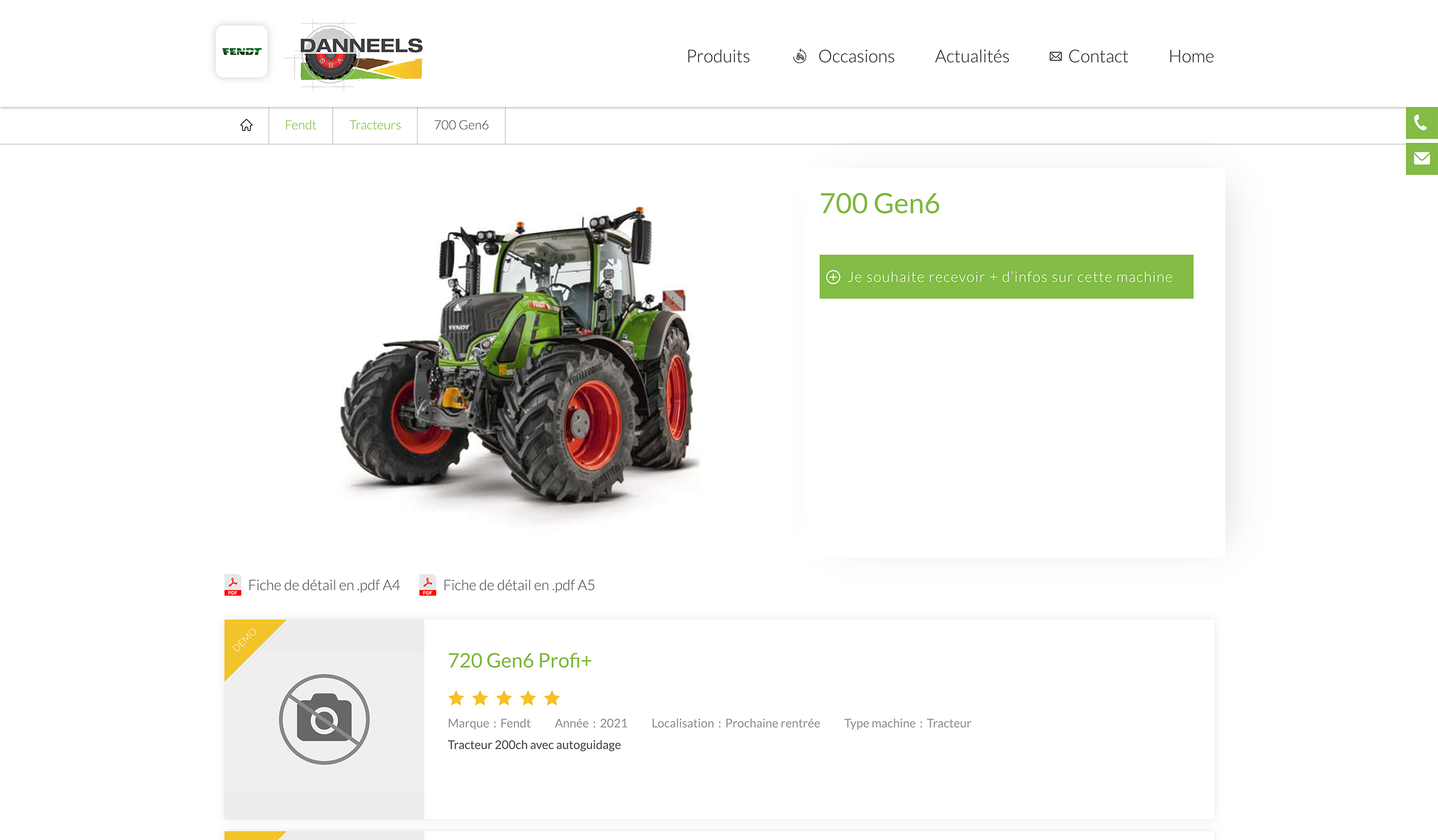Click the tractor icon beside Occasions
This screenshot has height=840, width=1438.
800,56
